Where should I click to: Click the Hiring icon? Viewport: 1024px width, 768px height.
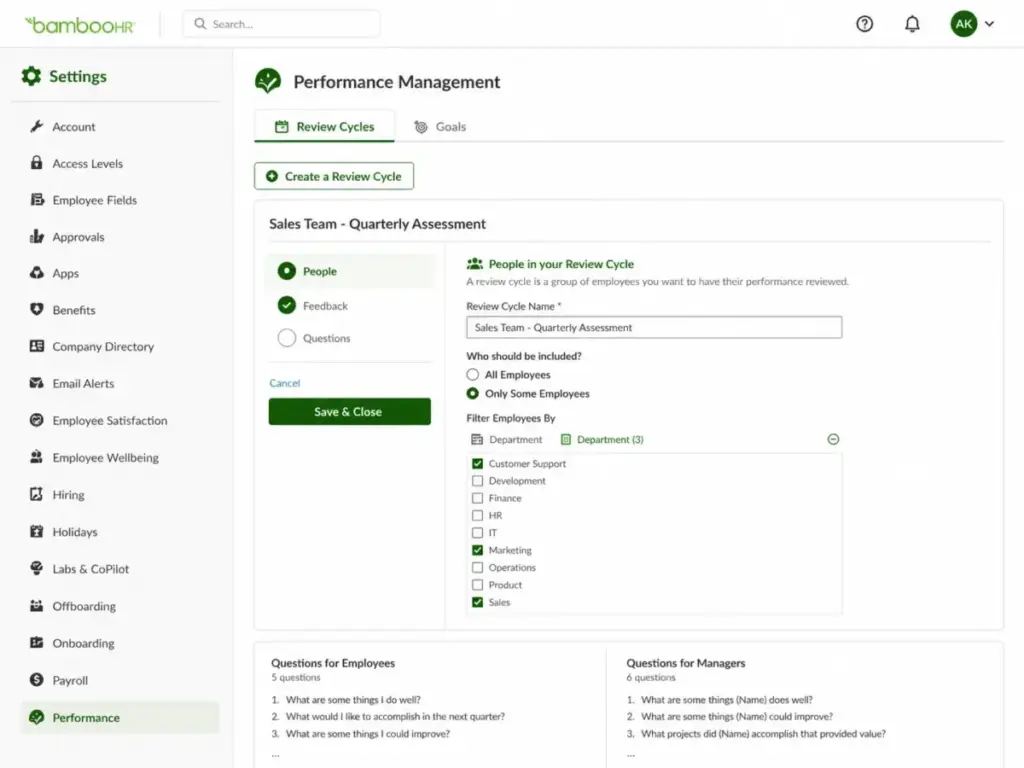(x=37, y=494)
